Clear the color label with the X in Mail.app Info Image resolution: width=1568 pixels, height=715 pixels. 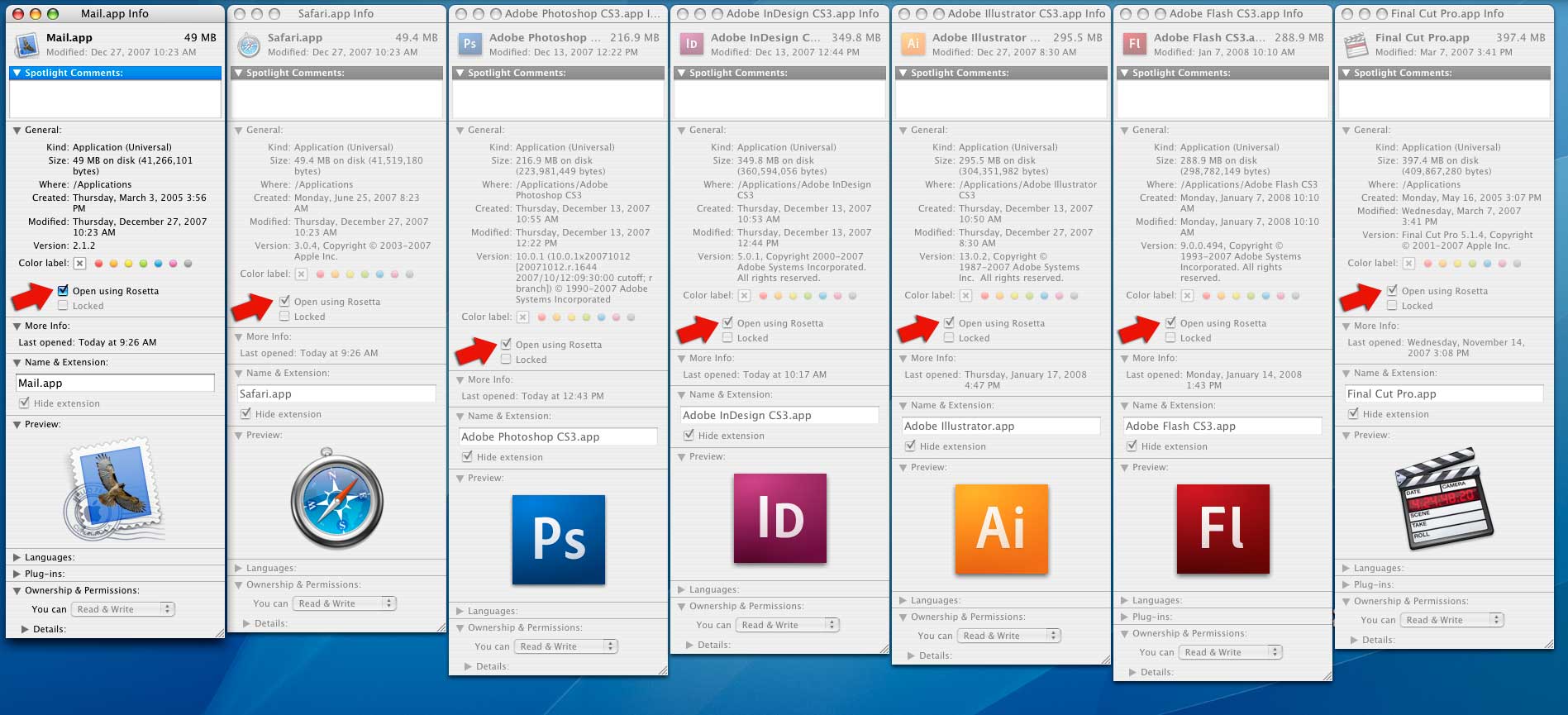(x=79, y=264)
